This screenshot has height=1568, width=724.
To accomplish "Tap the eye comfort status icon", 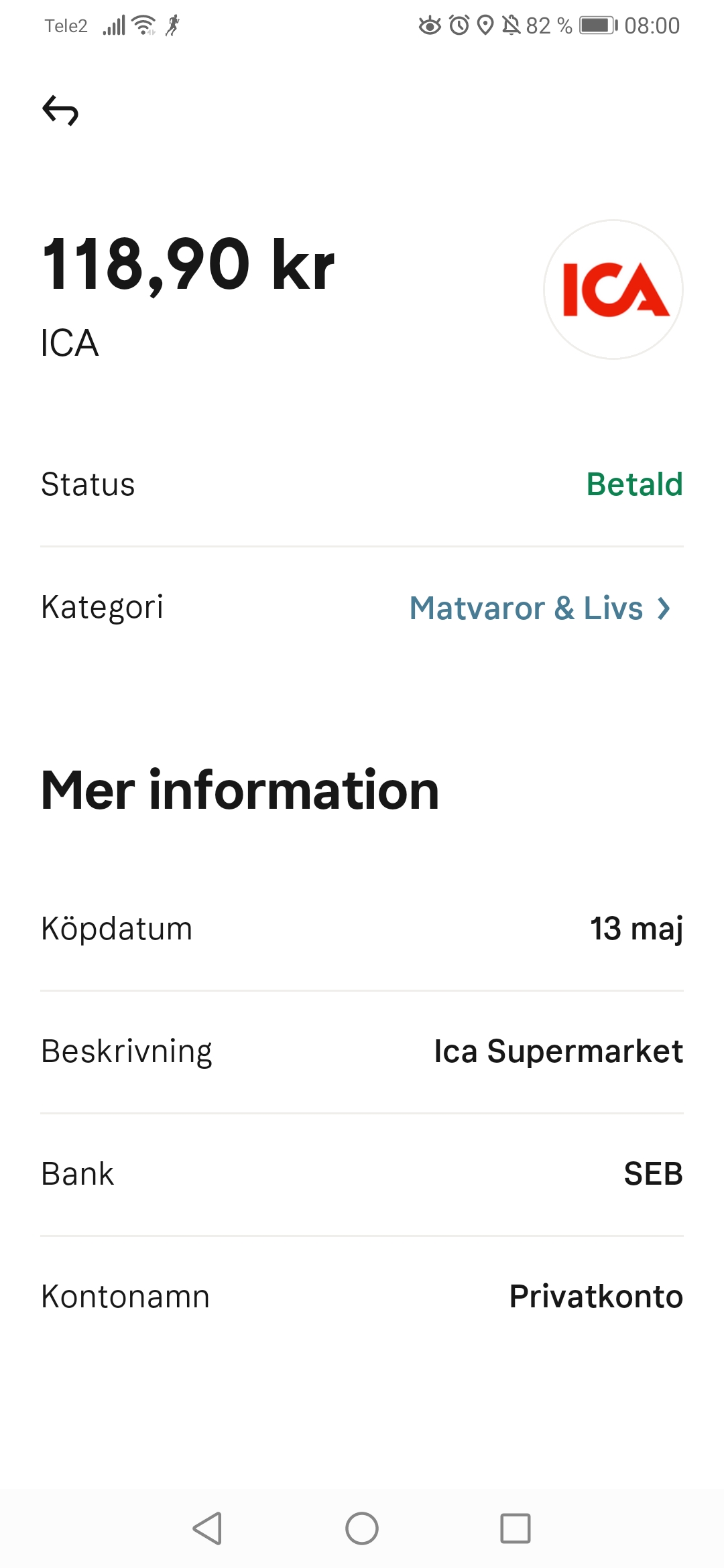I will pos(430,25).
